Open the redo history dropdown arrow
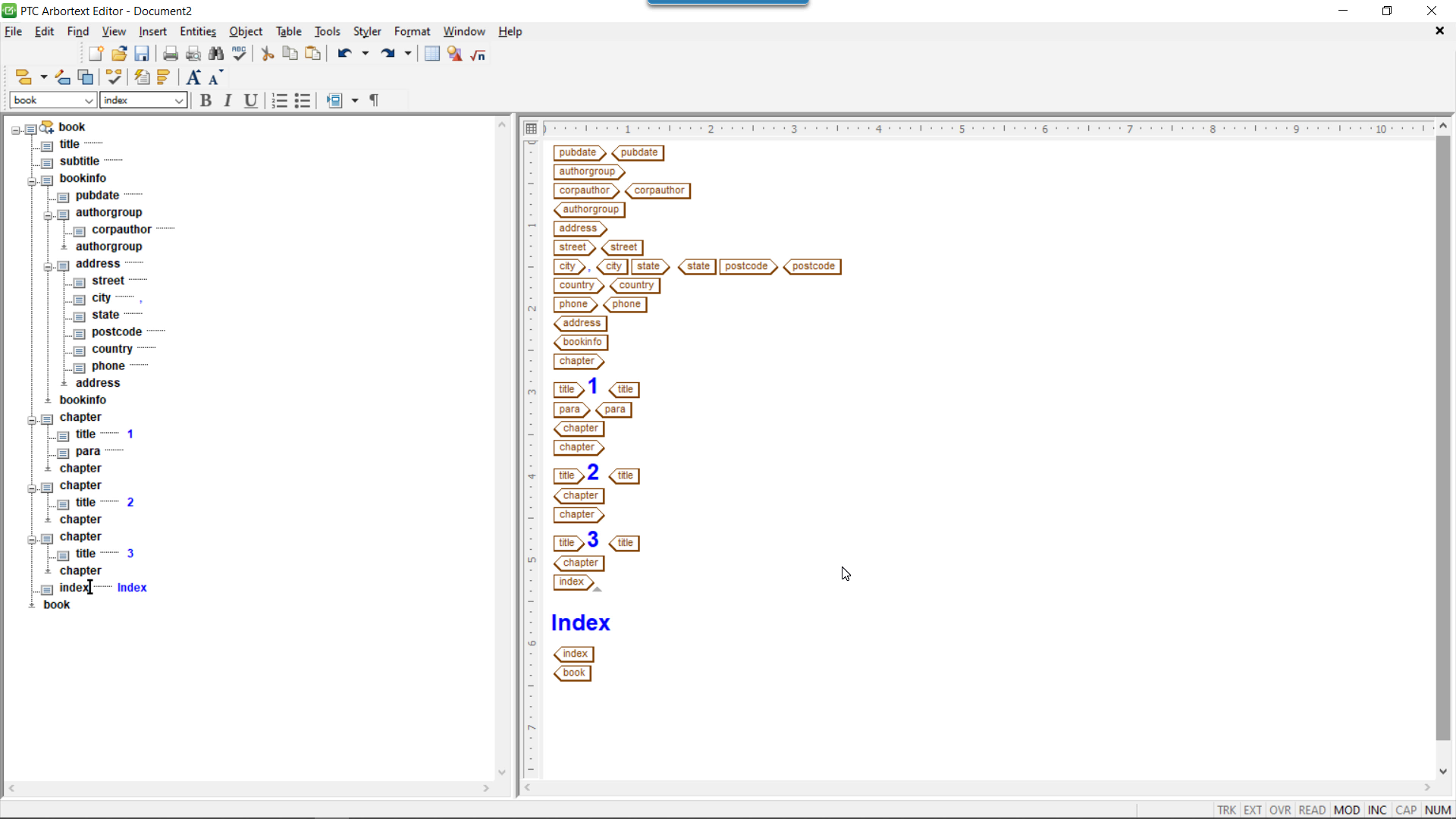The image size is (1456, 819). [408, 54]
